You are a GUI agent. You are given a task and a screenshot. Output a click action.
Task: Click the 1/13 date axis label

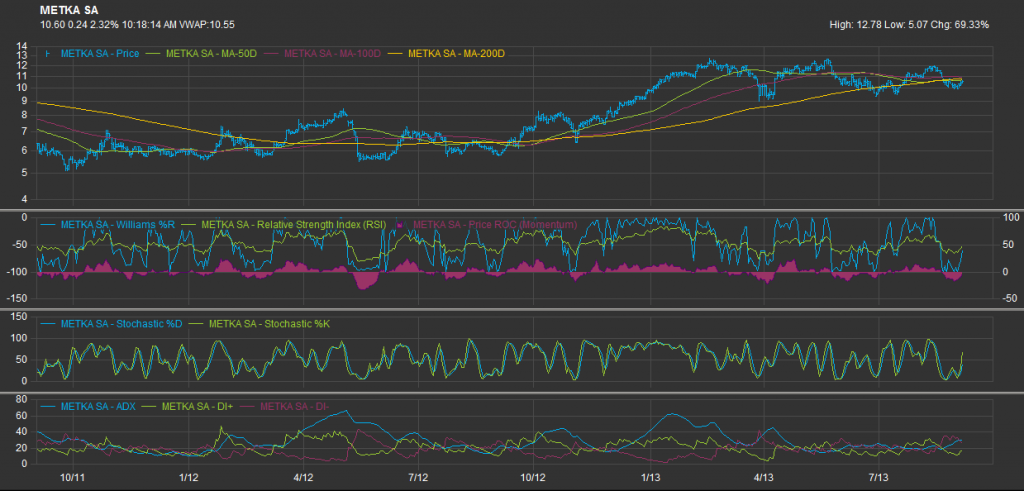pyautogui.click(x=650, y=477)
